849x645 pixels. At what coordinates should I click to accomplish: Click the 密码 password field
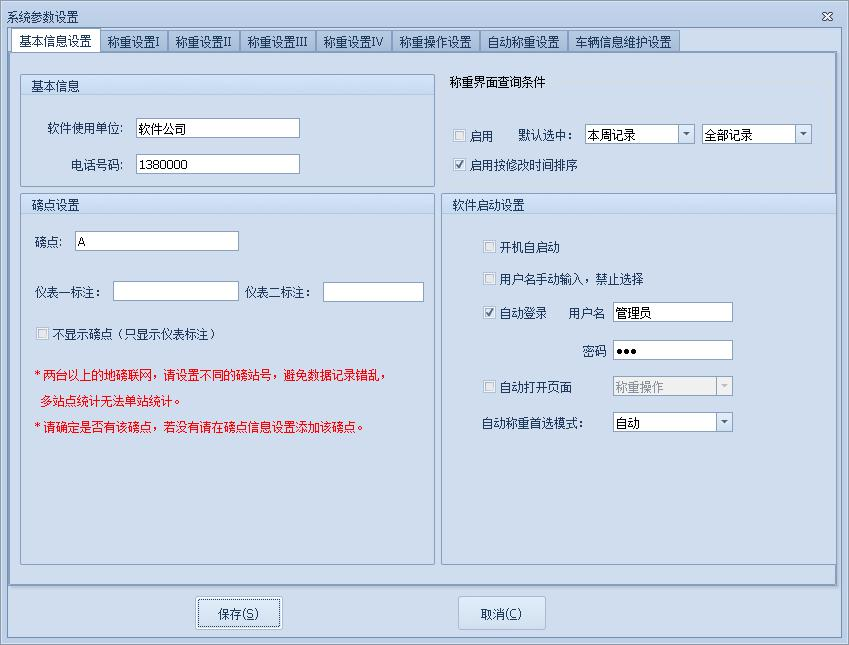(x=672, y=350)
